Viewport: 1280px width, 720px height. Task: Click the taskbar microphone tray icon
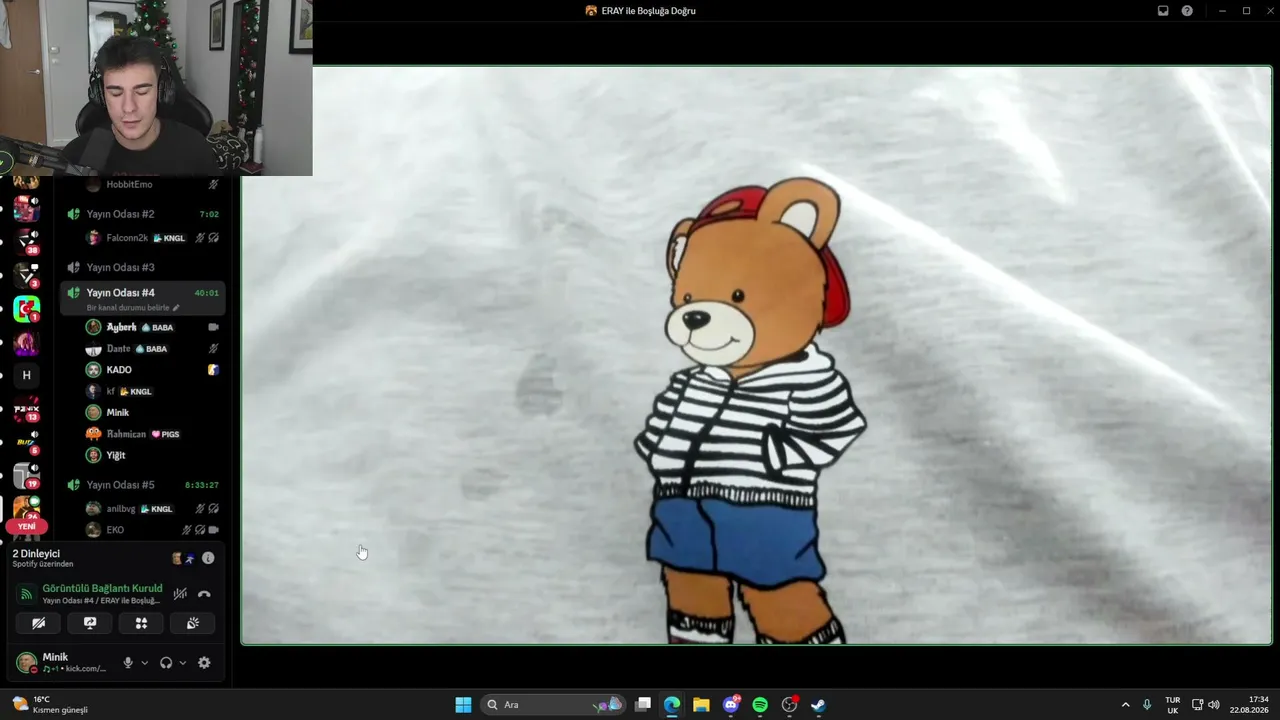(x=1147, y=705)
